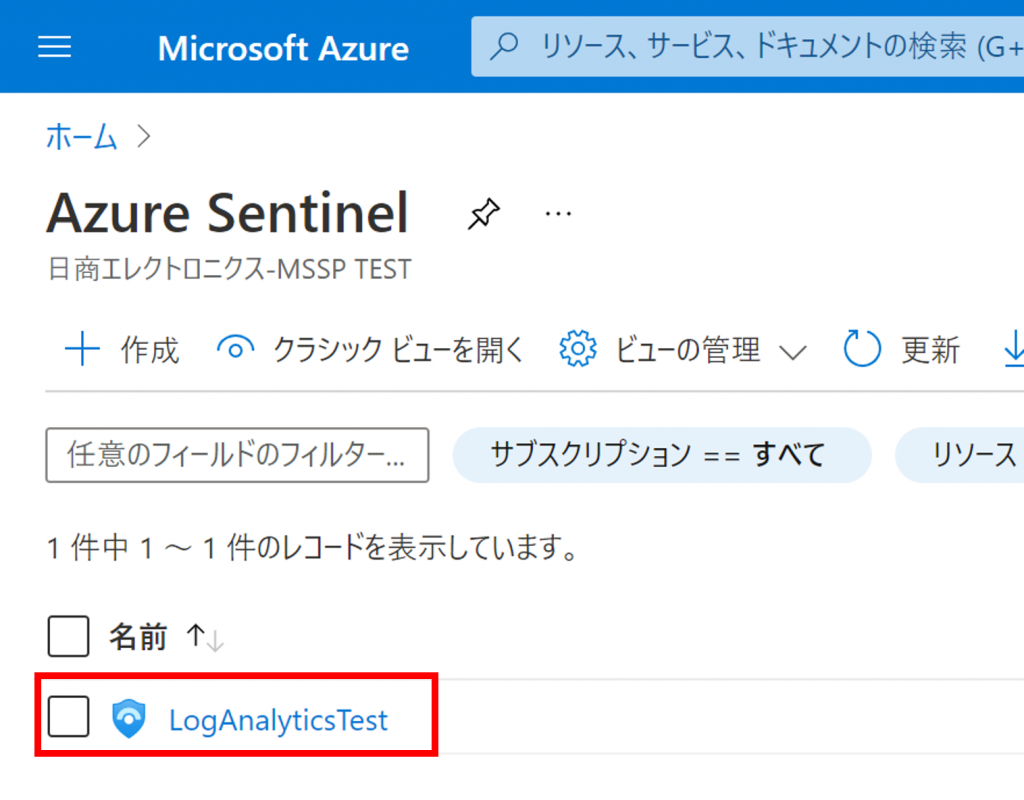The image size is (1024, 800).
Task: Click the 任意のフィールドのフィルター input
Action: pos(237,455)
